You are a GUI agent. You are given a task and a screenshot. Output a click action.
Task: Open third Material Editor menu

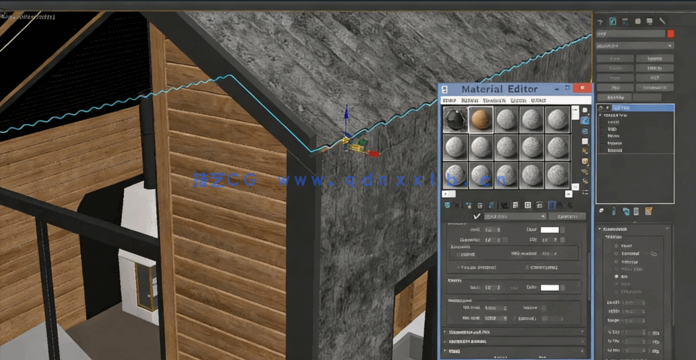pyautogui.click(x=494, y=100)
